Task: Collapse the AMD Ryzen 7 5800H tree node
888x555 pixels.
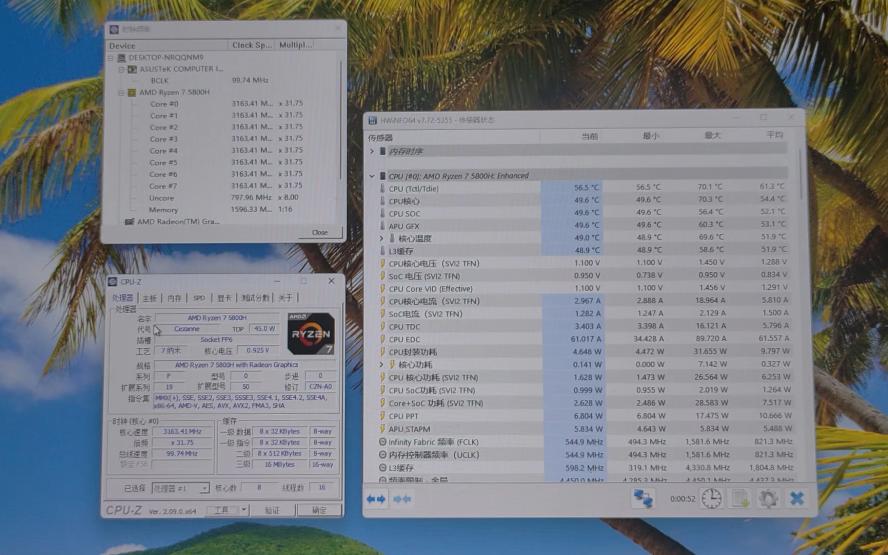Action: coord(121,92)
